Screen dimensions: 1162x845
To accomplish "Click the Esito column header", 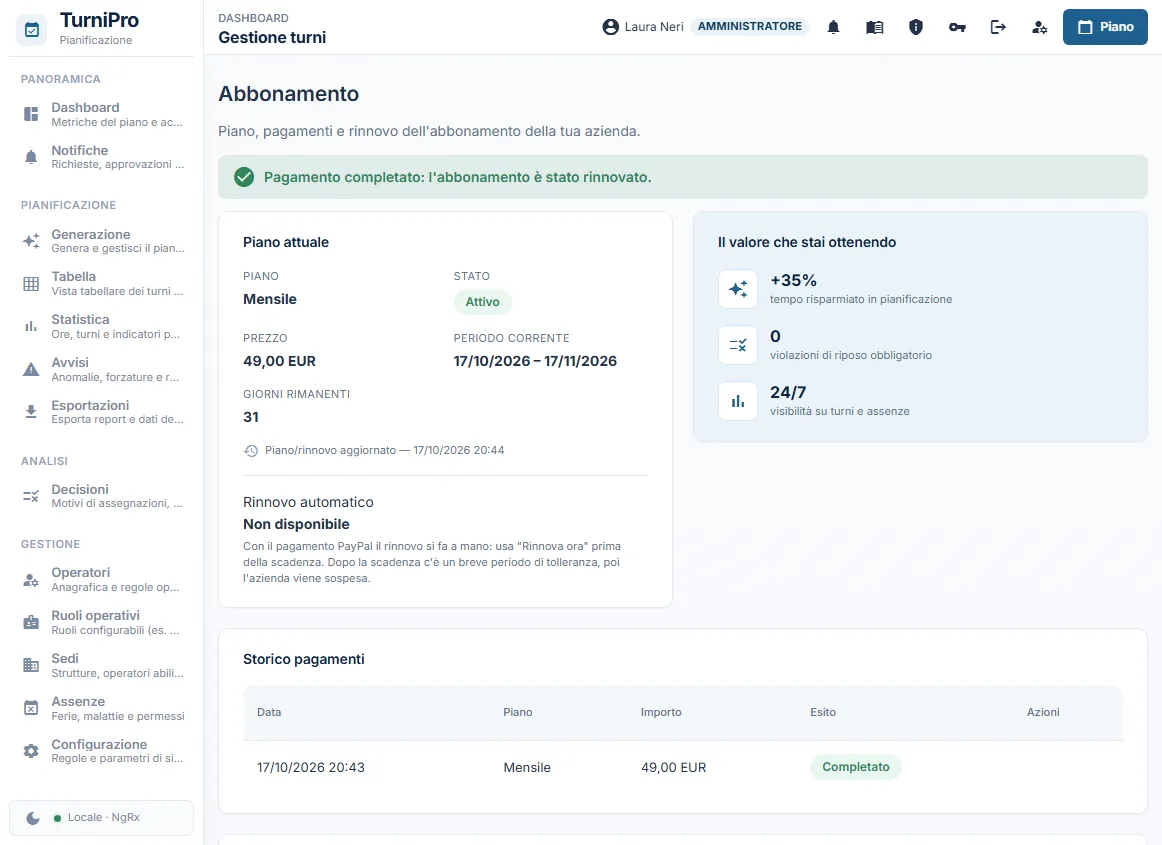I will 823,712.
